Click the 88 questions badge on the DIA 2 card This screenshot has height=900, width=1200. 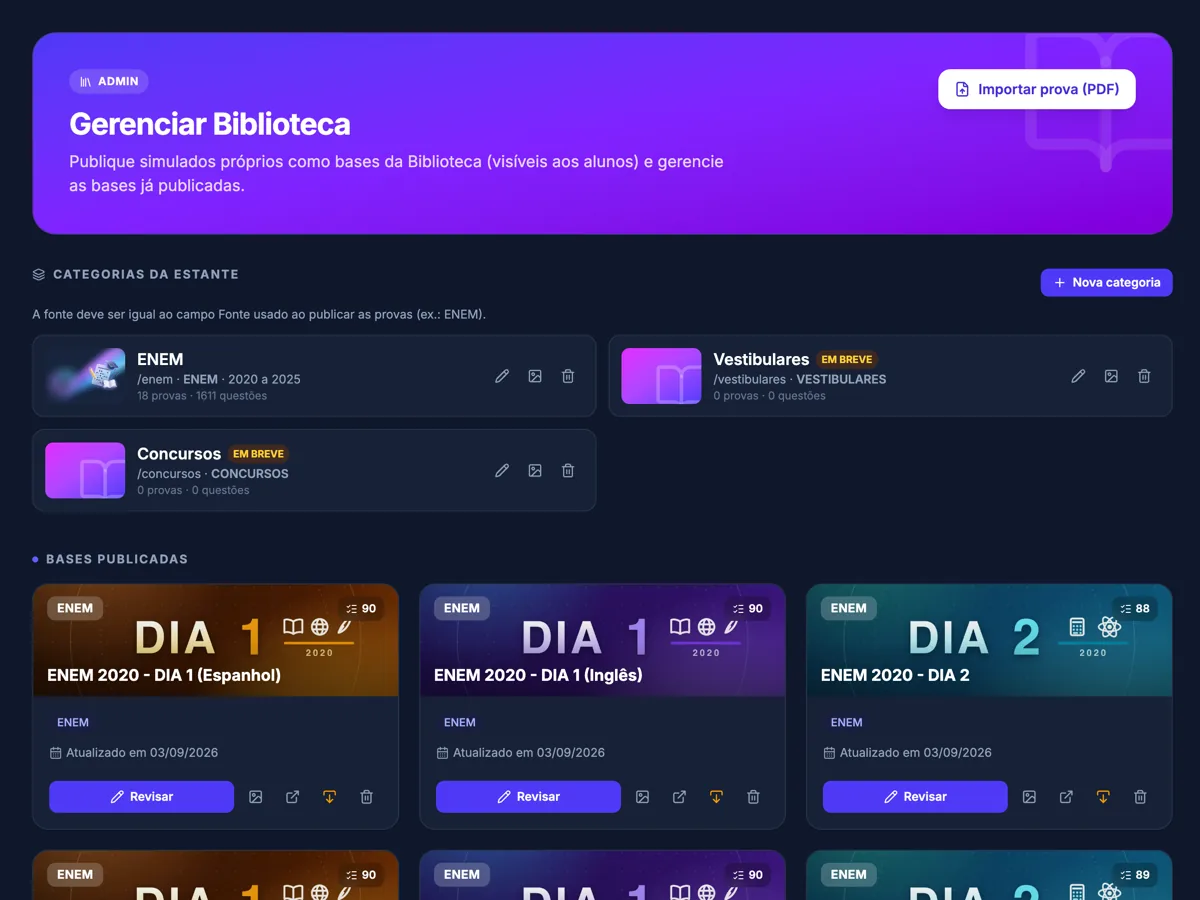click(1135, 608)
